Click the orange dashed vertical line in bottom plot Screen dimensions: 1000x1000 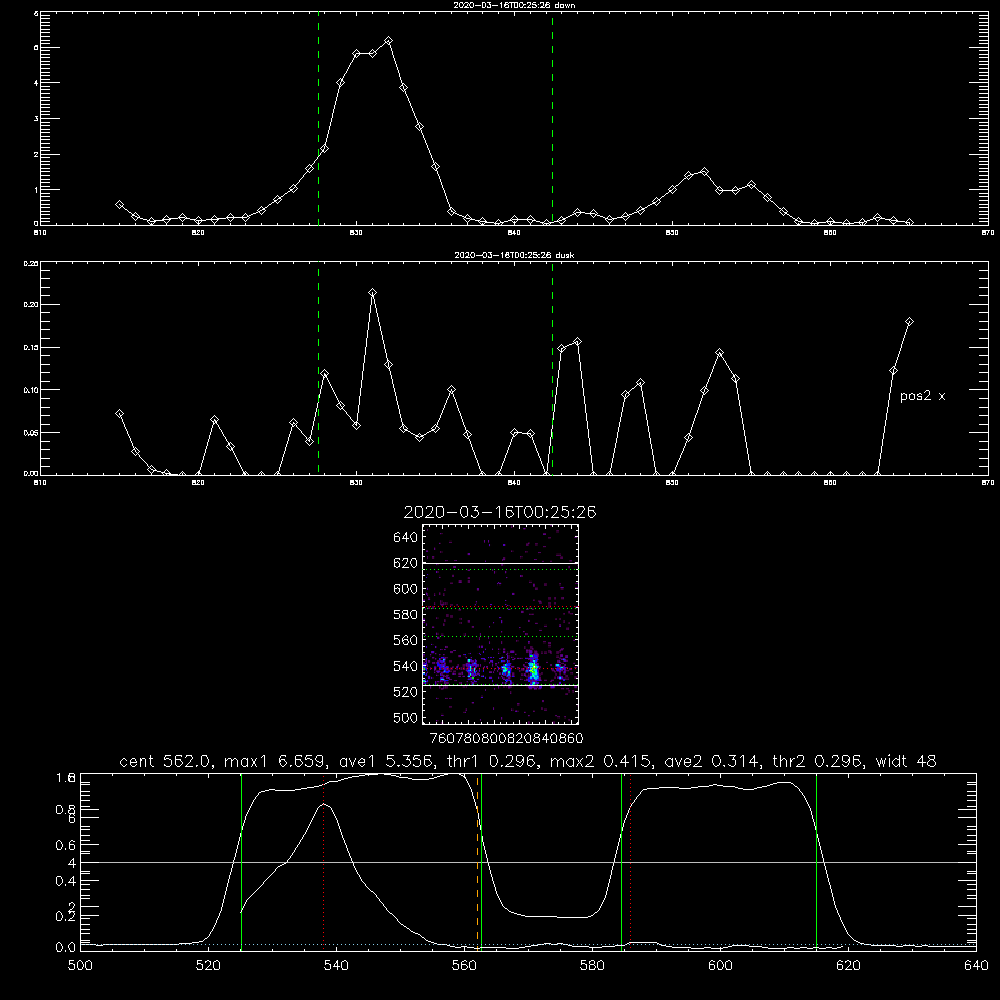click(x=477, y=862)
